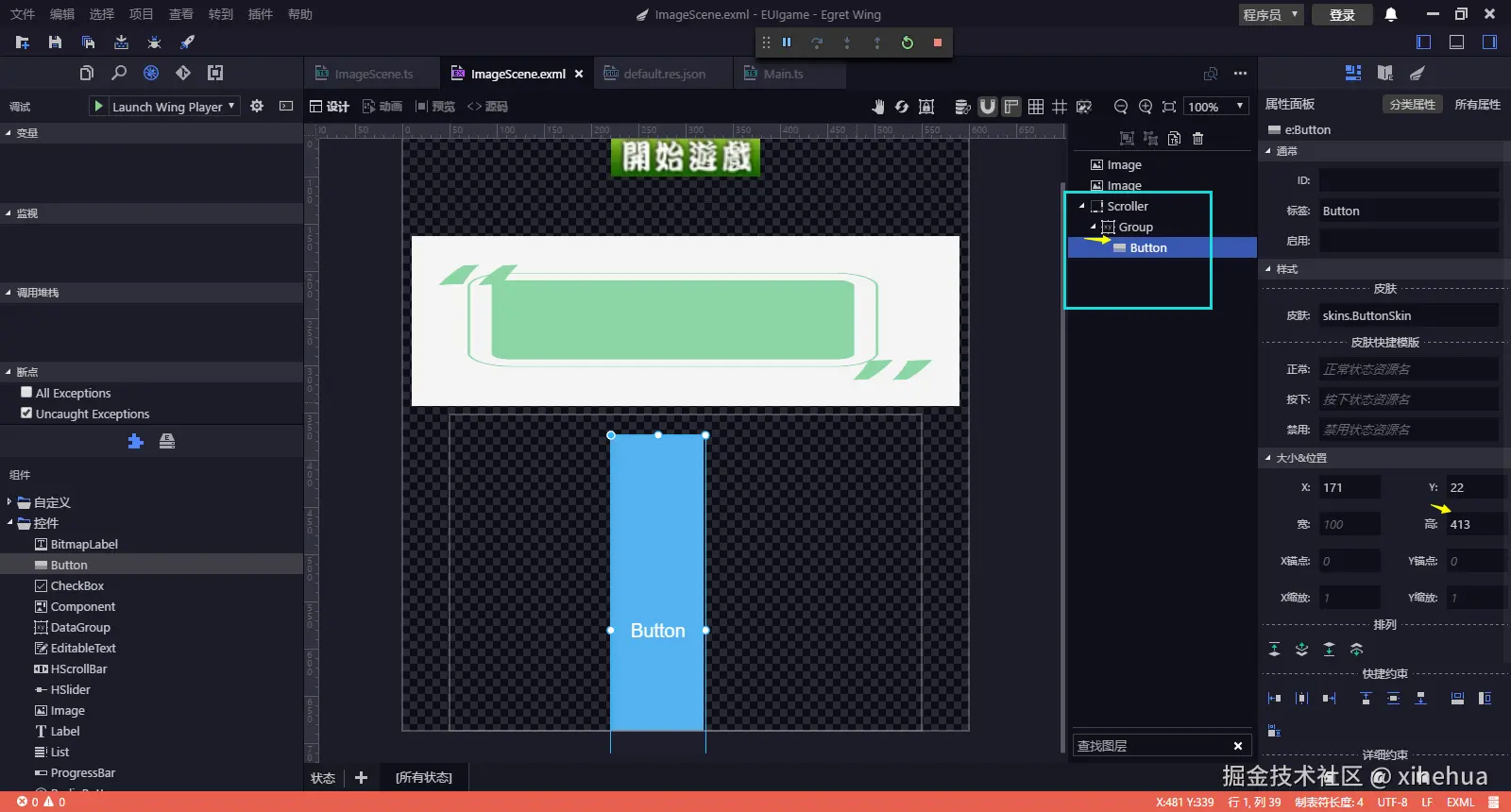Click the skin field showing skins.ButtonSkin
The height and width of the screenshot is (812, 1511).
point(1408,315)
